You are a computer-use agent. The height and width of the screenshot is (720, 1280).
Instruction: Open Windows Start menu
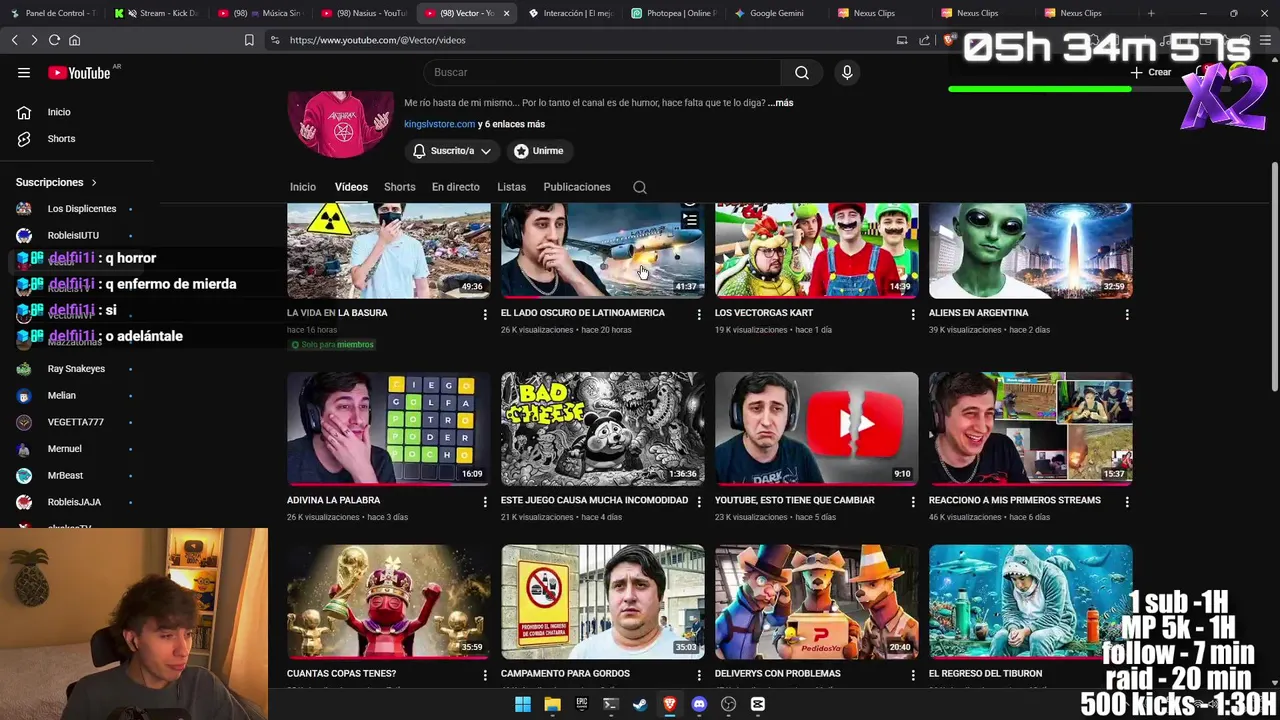(522, 704)
